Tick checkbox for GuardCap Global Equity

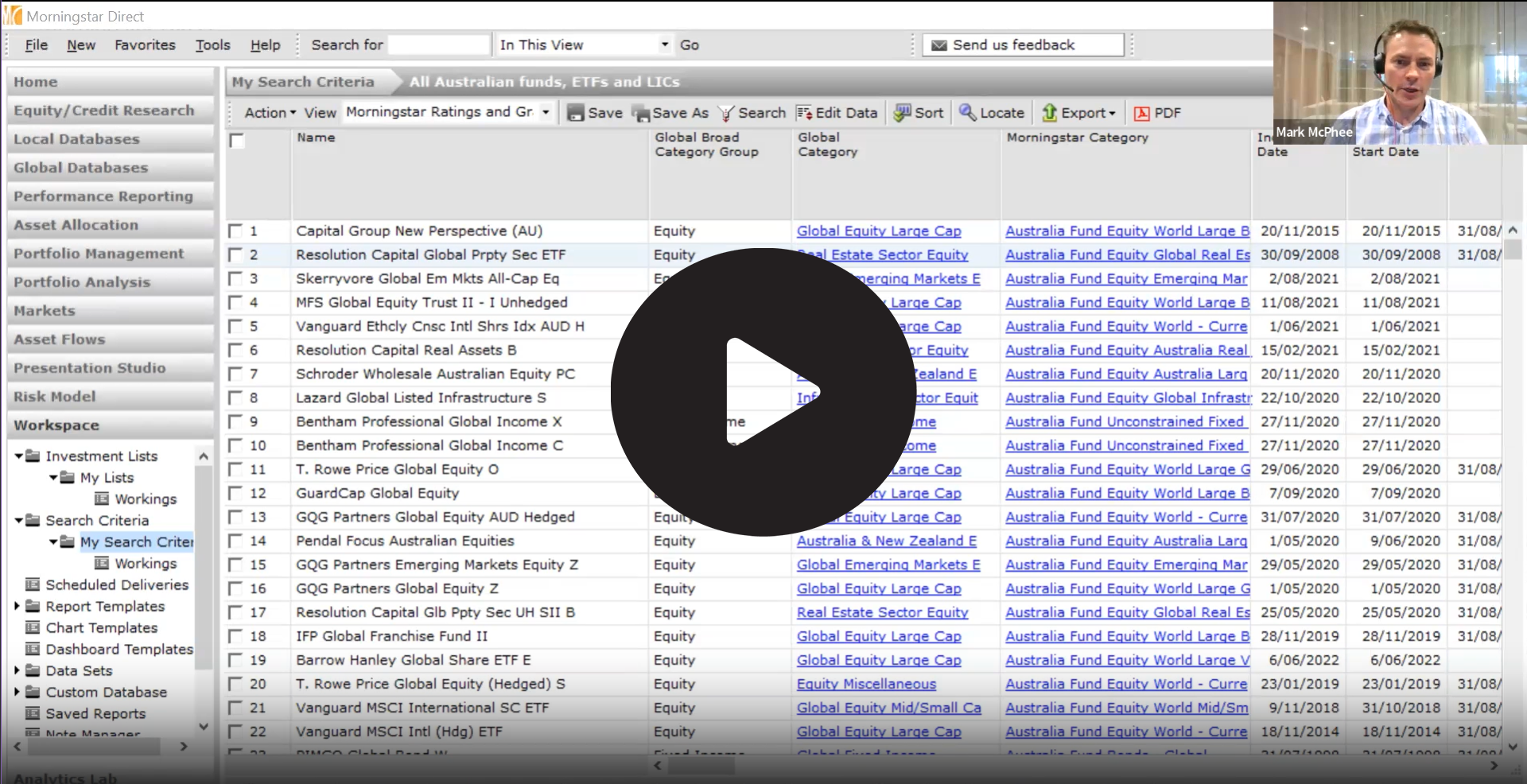(235, 493)
